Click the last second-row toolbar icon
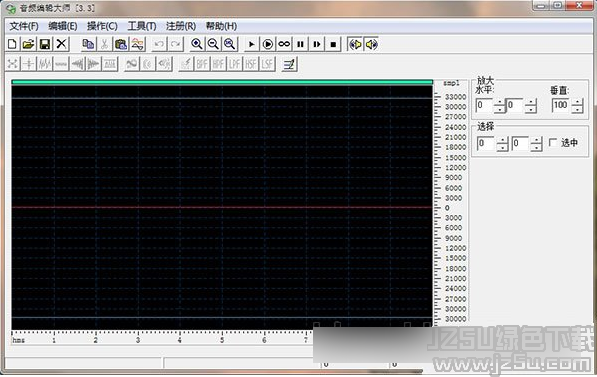 pos(289,64)
